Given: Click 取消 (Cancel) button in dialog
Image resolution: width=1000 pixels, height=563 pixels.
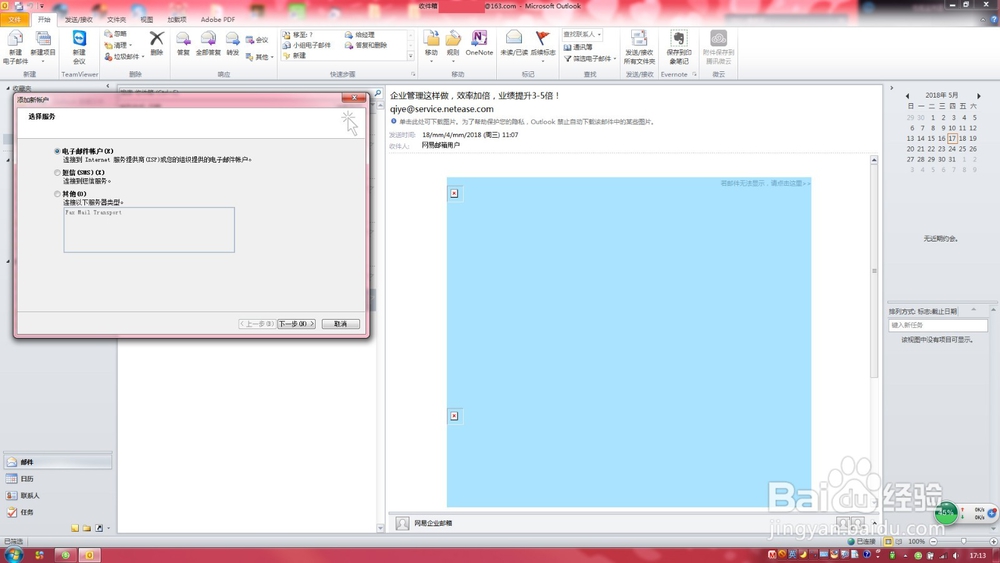Looking at the screenshot, I should point(341,324).
